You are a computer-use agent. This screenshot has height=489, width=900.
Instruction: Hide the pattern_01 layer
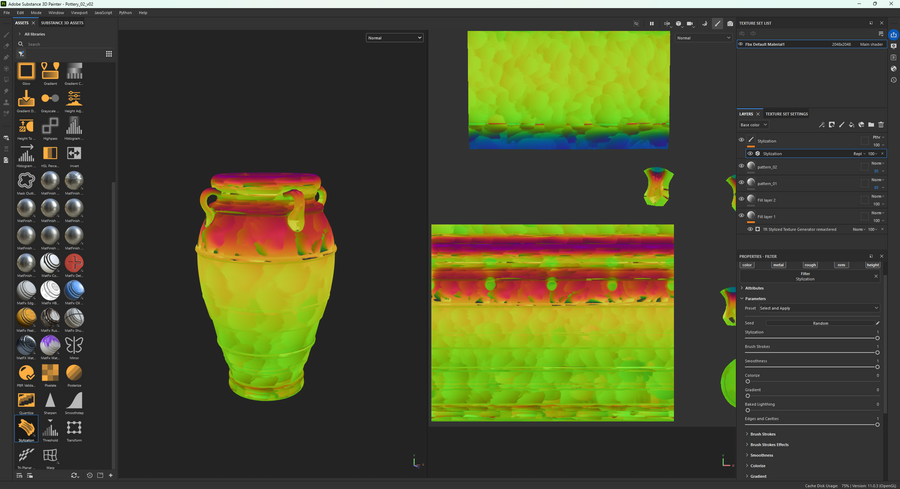tap(741, 183)
